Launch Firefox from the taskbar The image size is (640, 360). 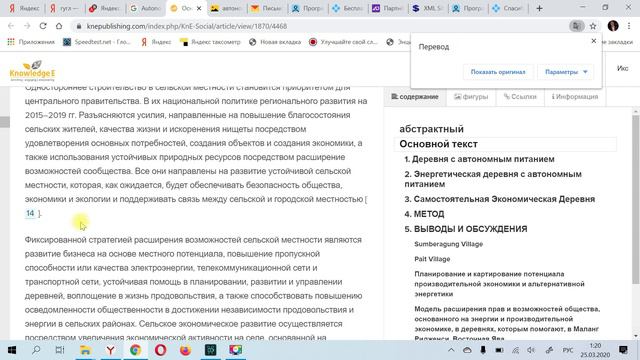pyautogui.click(x=185, y=350)
